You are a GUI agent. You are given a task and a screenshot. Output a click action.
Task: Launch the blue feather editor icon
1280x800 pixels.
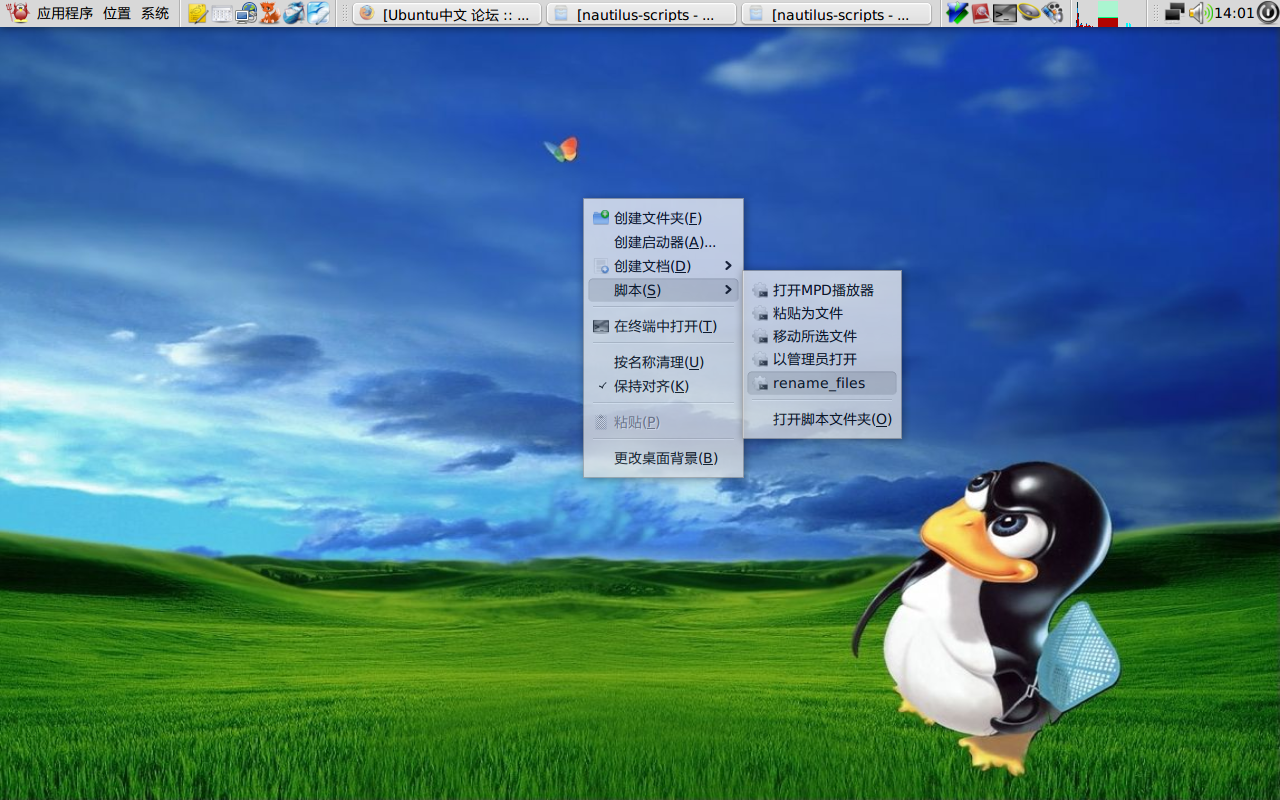click(x=318, y=13)
